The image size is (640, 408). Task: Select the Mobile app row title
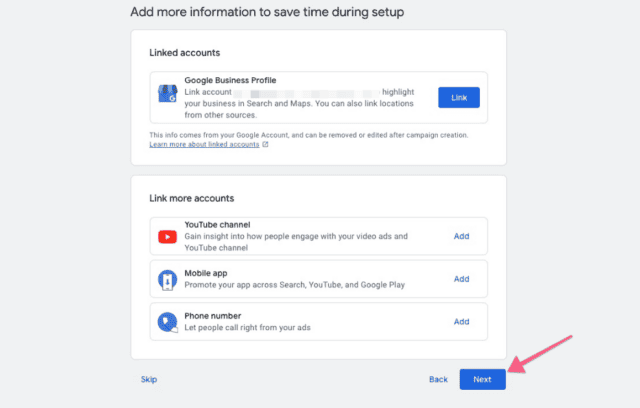click(x=206, y=273)
